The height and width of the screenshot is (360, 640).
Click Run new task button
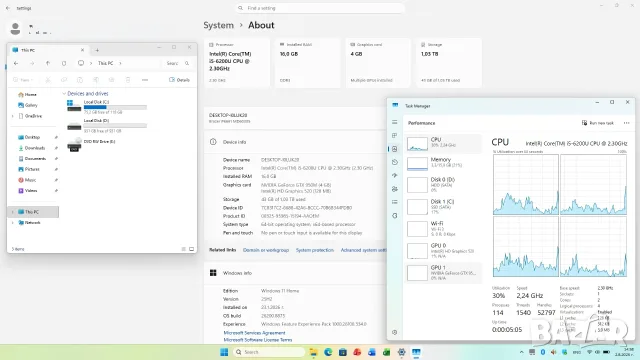click(x=598, y=123)
